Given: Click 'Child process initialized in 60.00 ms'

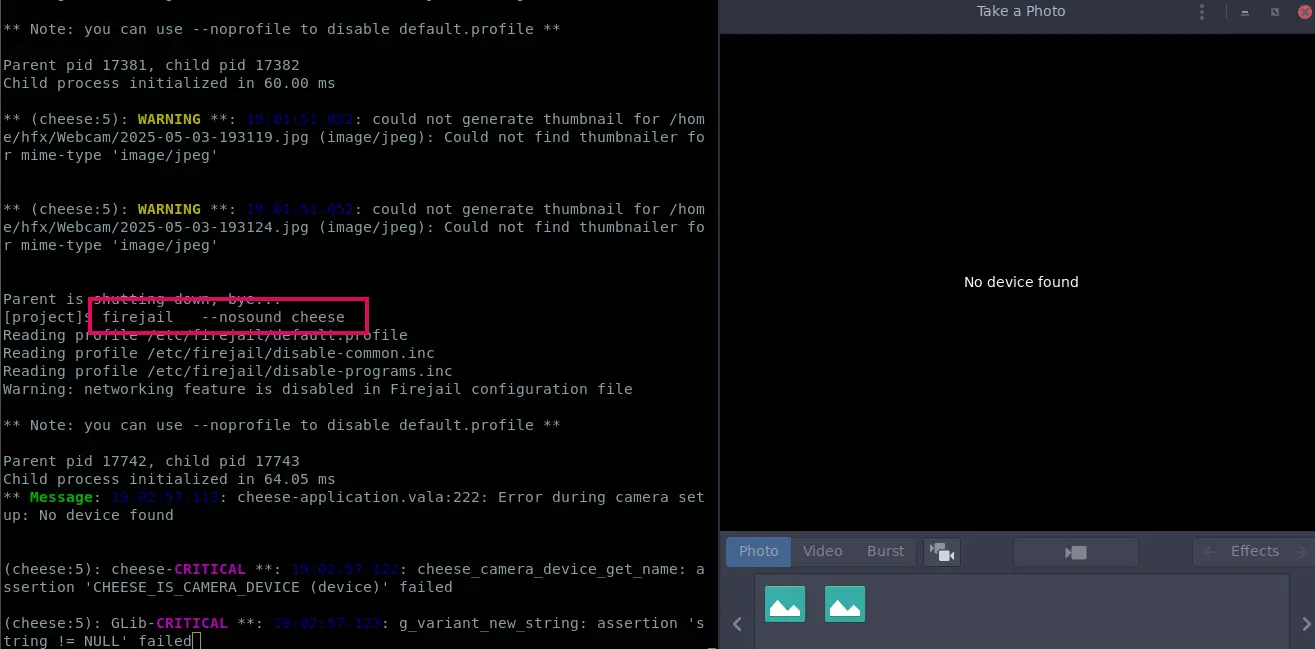Looking at the screenshot, I should (169, 83).
